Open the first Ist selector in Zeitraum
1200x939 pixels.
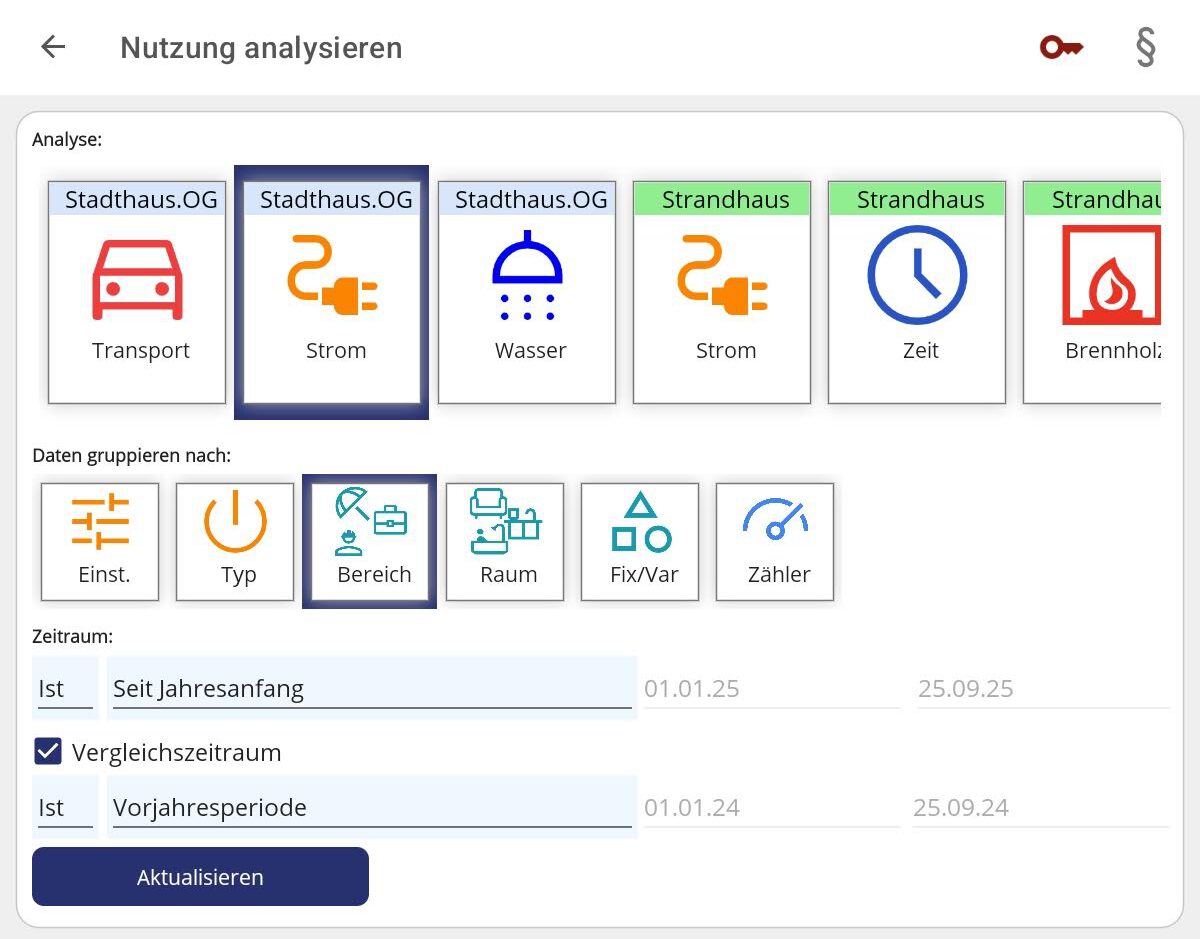[65, 688]
